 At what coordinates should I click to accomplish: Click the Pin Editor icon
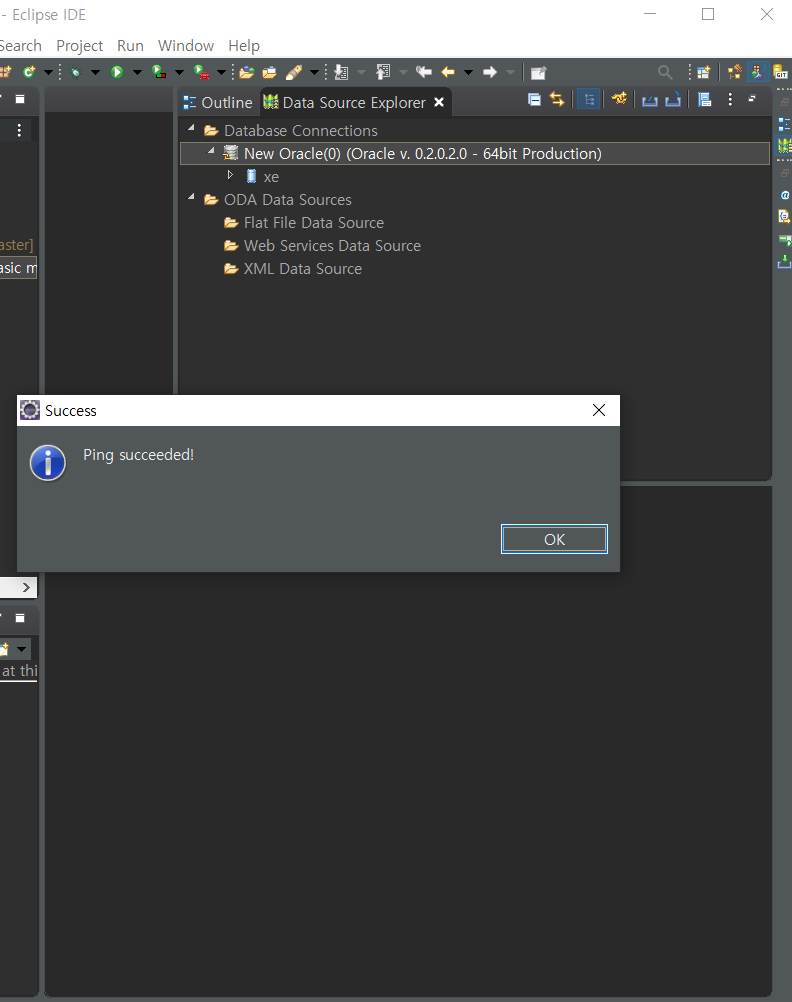point(538,73)
